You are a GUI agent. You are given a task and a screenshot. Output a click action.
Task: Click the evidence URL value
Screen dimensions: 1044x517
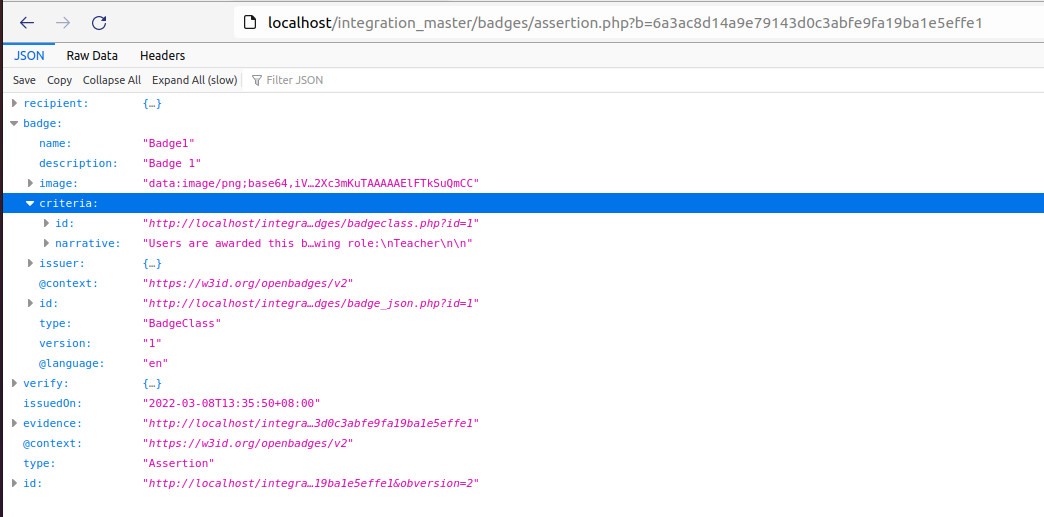point(311,423)
